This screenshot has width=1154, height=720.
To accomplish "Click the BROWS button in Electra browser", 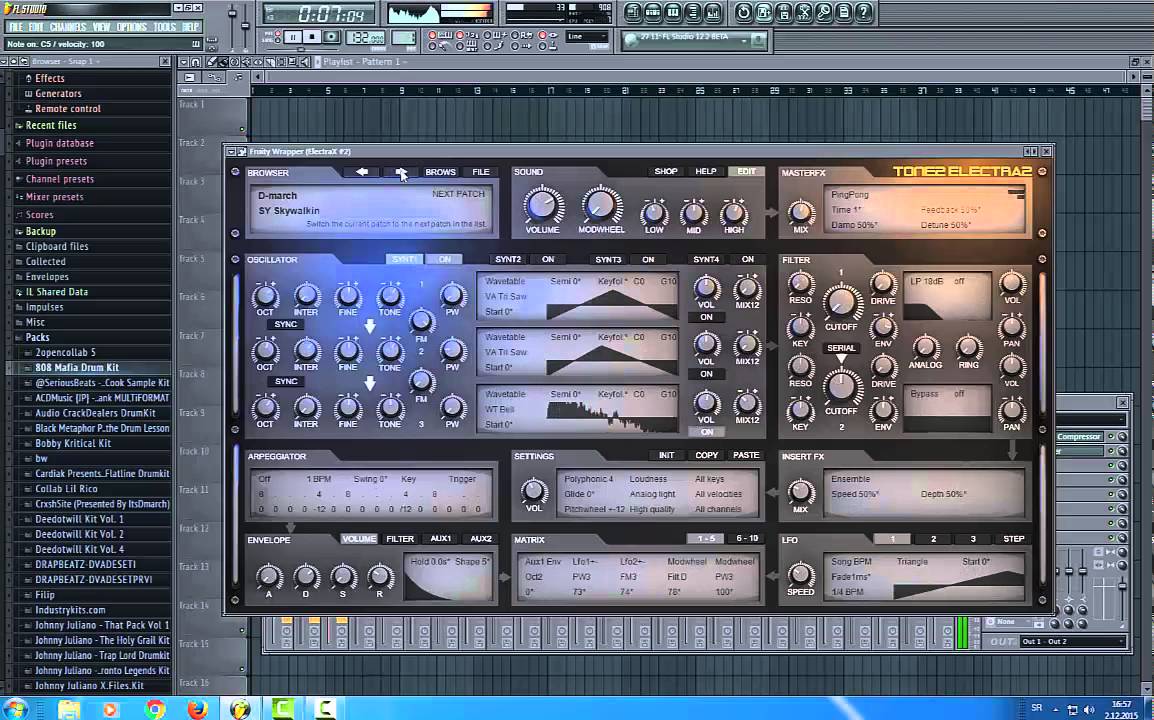I will [440, 172].
